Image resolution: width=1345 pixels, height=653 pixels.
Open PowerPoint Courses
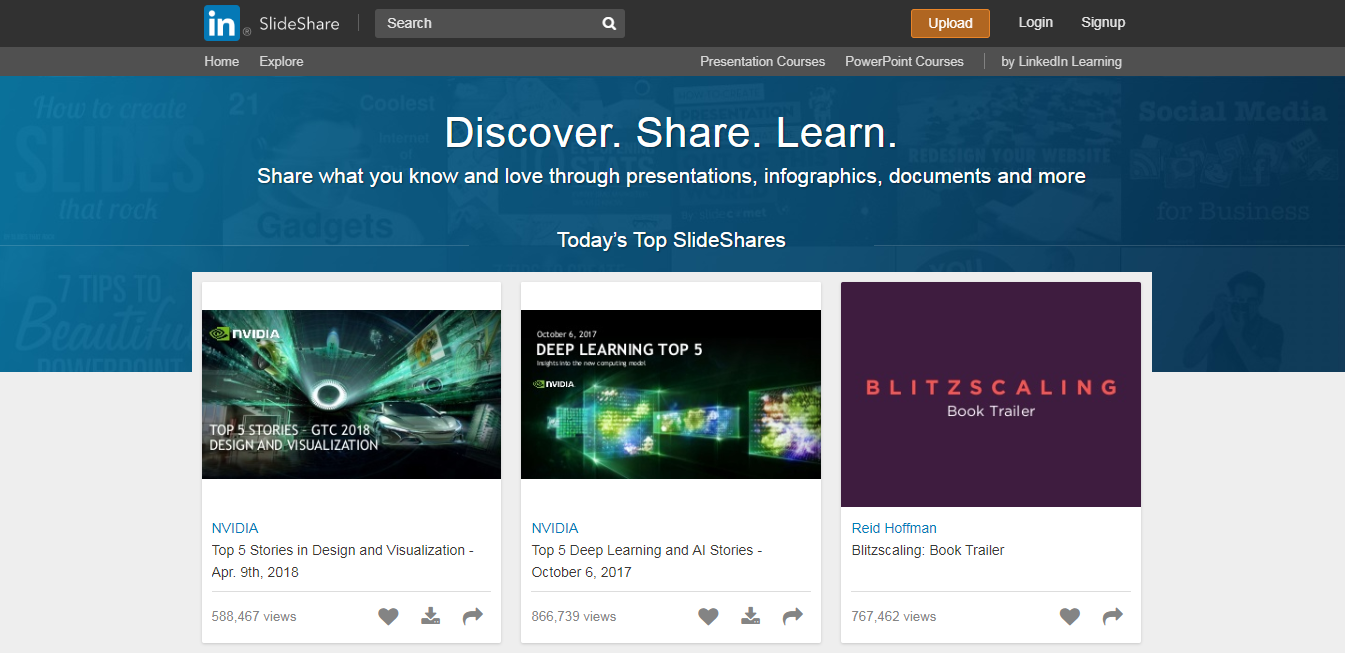click(x=904, y=61)
